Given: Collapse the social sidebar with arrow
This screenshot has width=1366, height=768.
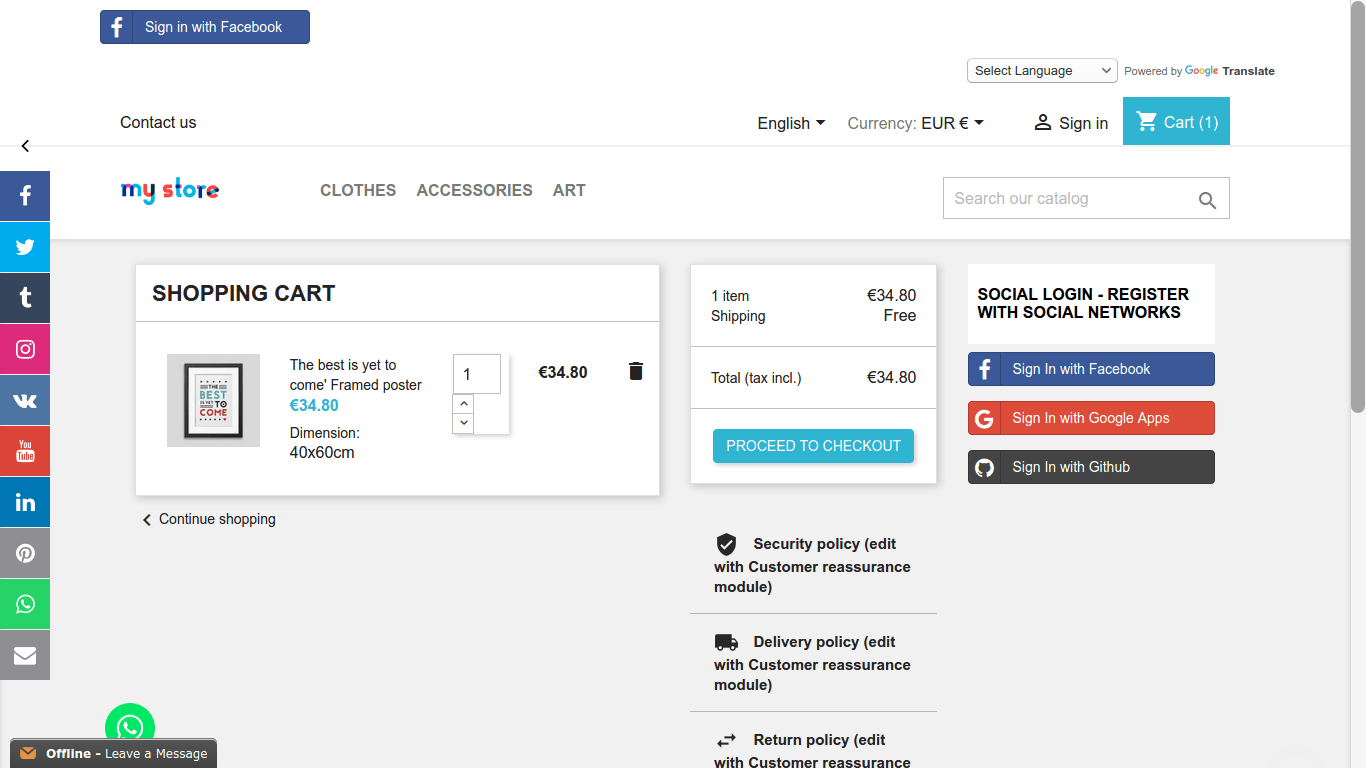Looking at the screenshot, I should tap(25, 146).
